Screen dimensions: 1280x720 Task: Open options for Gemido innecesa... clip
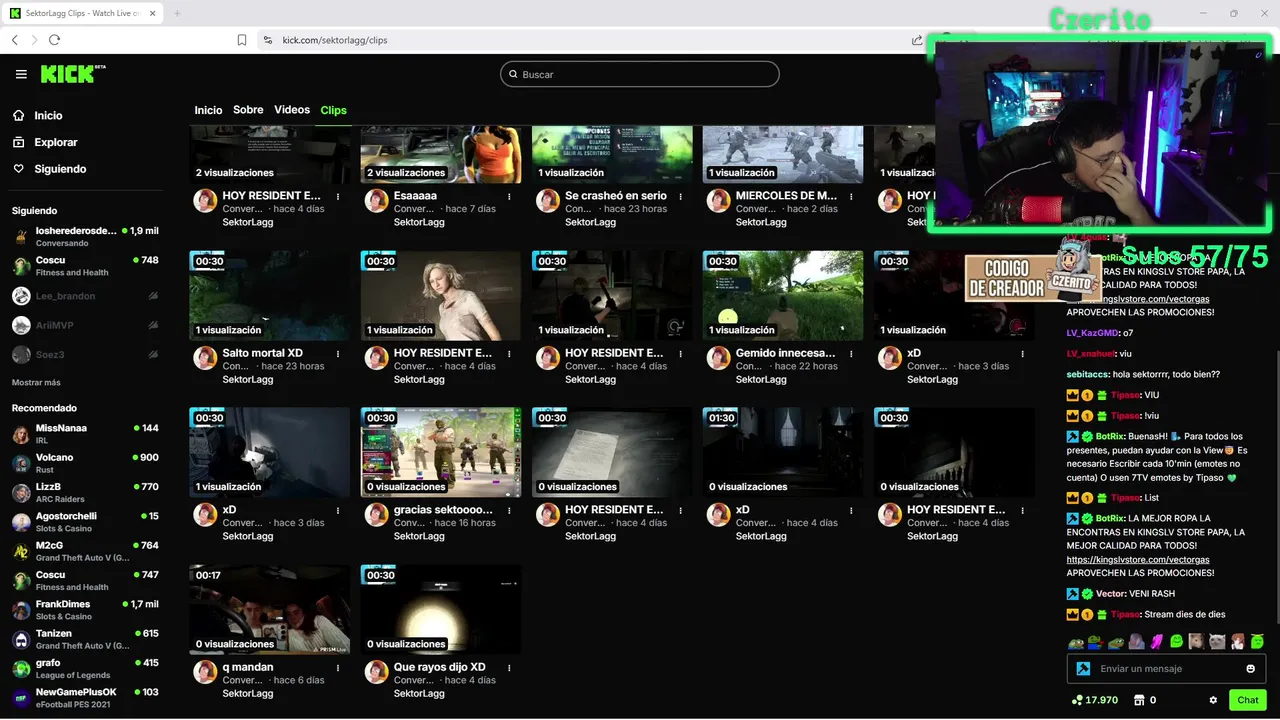point(852,354)
